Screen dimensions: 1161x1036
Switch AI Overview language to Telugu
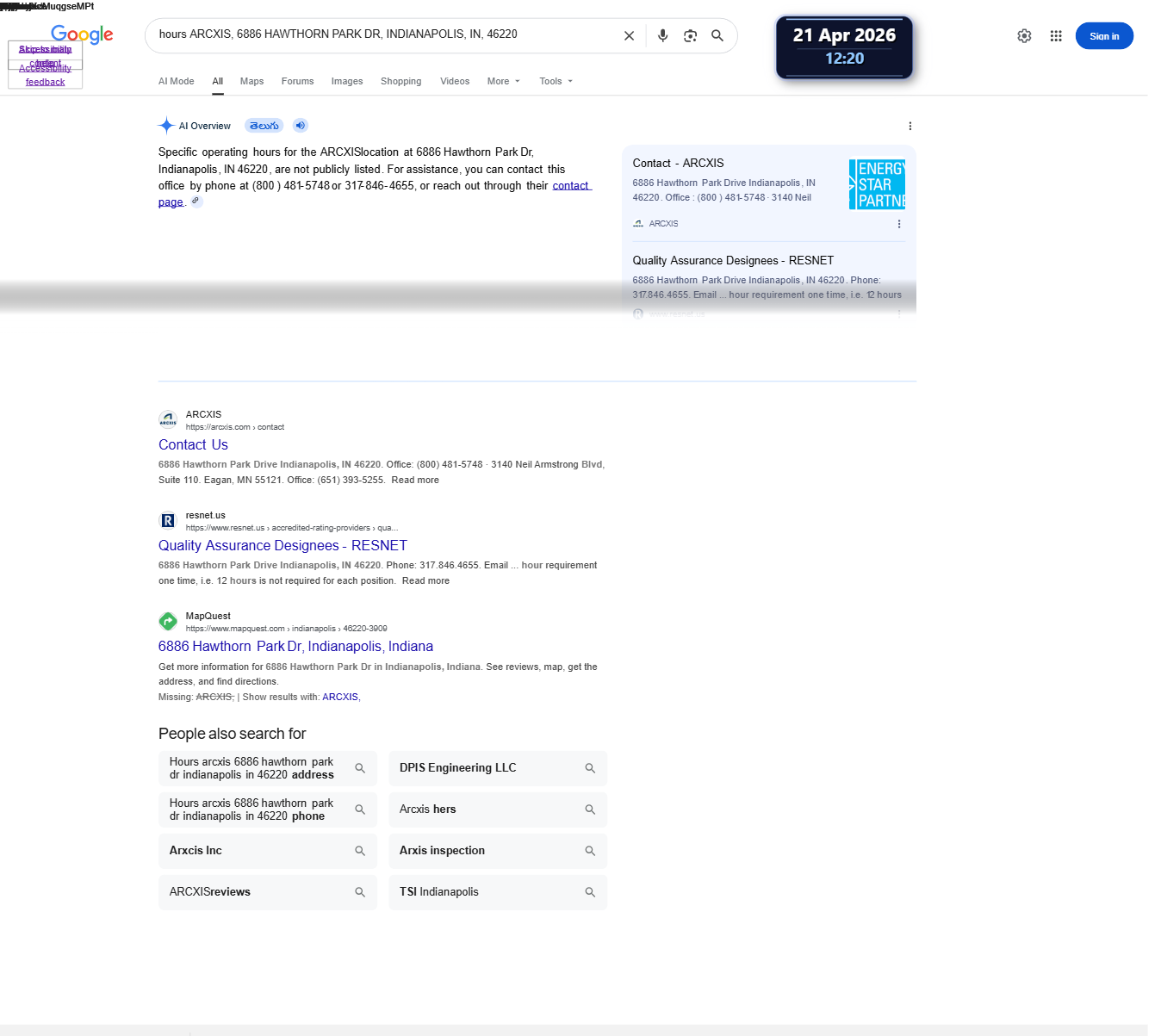(x=264, y=126)
